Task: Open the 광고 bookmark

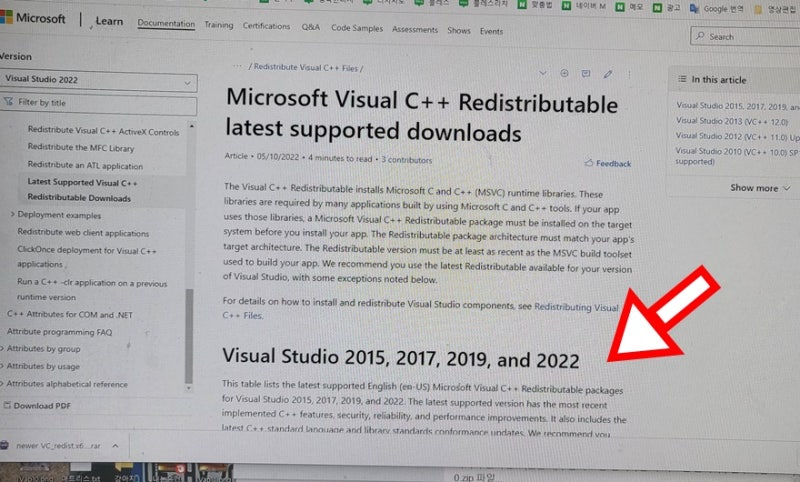Action: coord(667,8)
